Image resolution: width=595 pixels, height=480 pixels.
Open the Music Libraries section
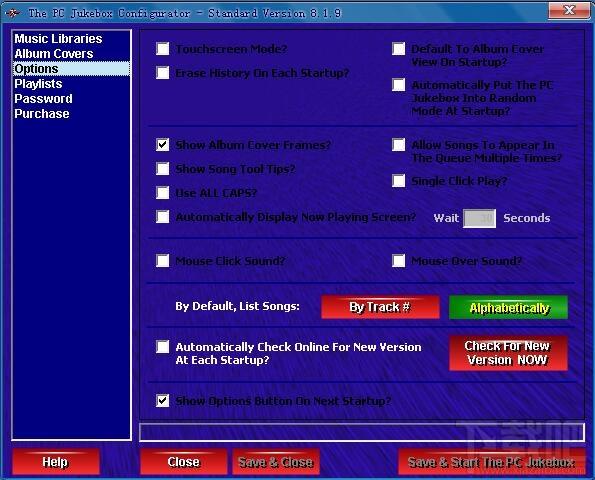71,39
